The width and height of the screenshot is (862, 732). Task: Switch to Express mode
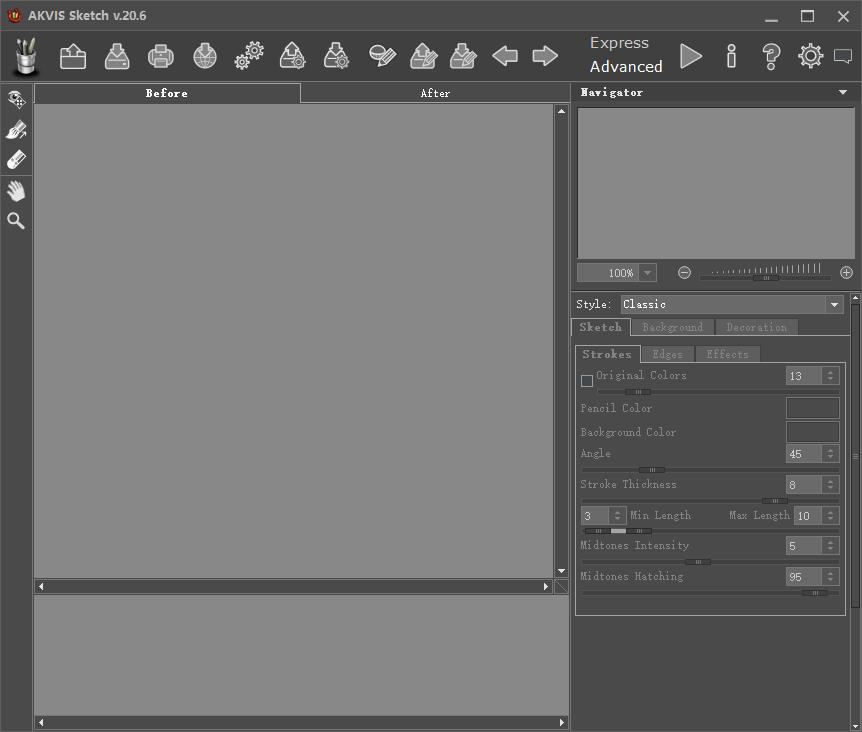pos(619,43)
